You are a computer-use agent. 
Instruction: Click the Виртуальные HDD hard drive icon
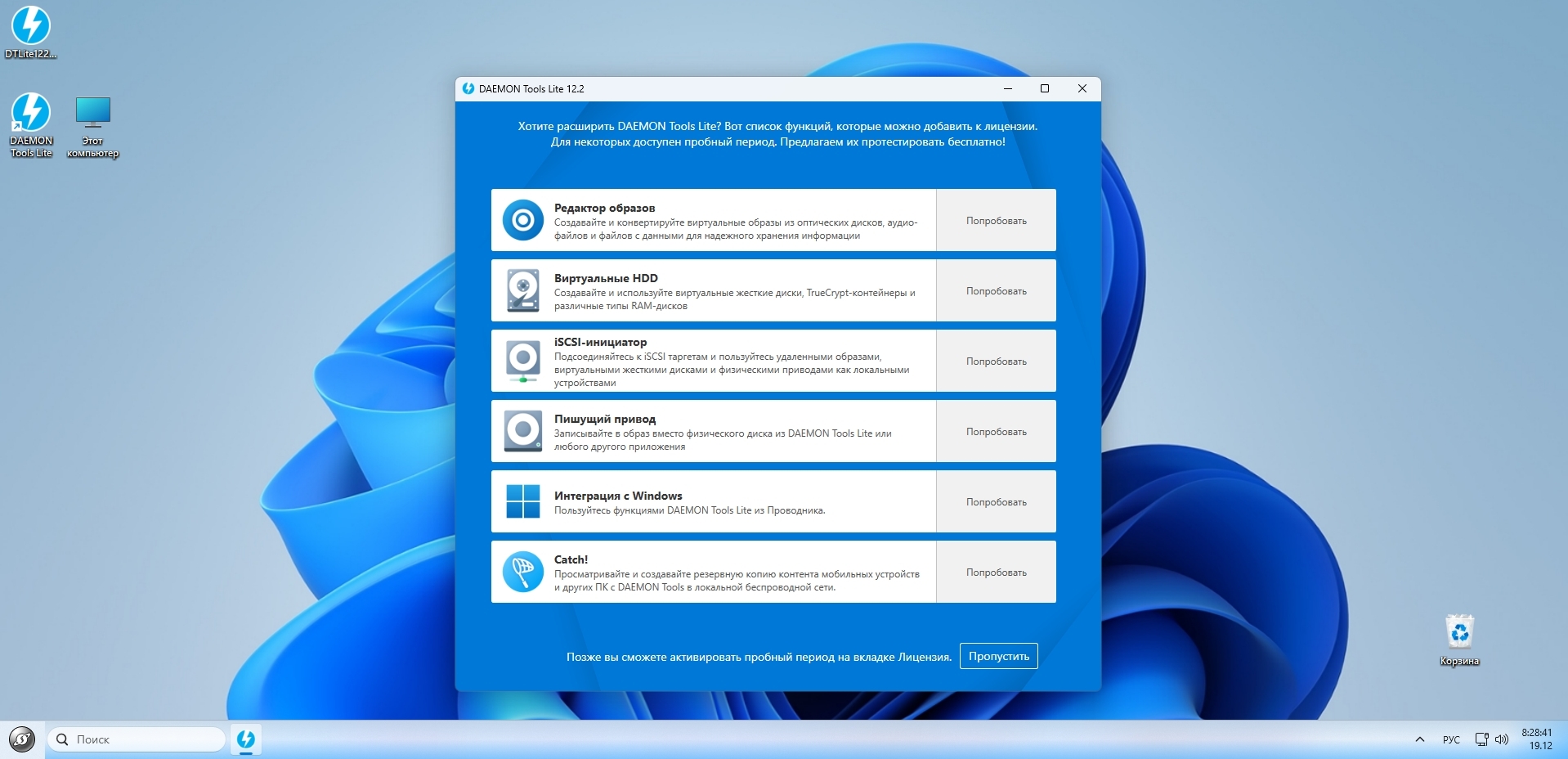point(523,290)
